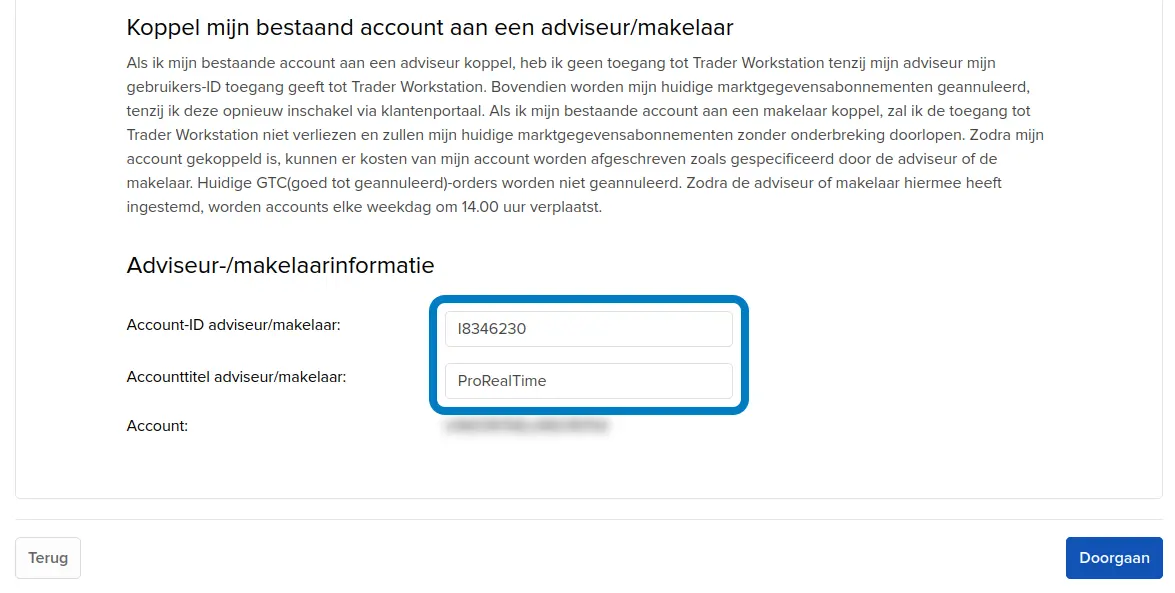The height and width of the screenshot is (593, 1175).
Task: Click the Doorgaan button
Action: (1114, 558)
